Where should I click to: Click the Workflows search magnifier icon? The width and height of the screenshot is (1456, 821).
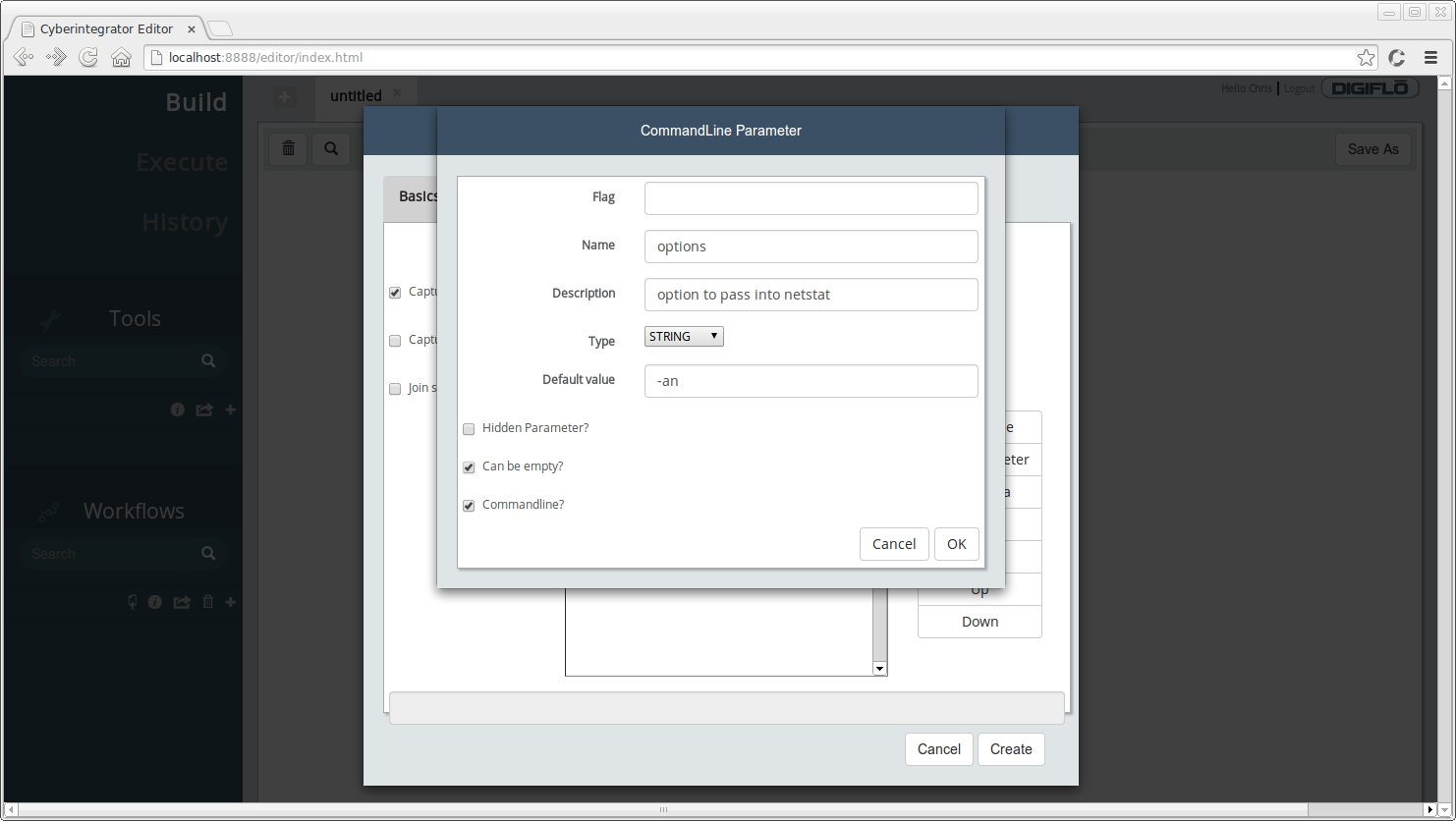click(208, 553)
